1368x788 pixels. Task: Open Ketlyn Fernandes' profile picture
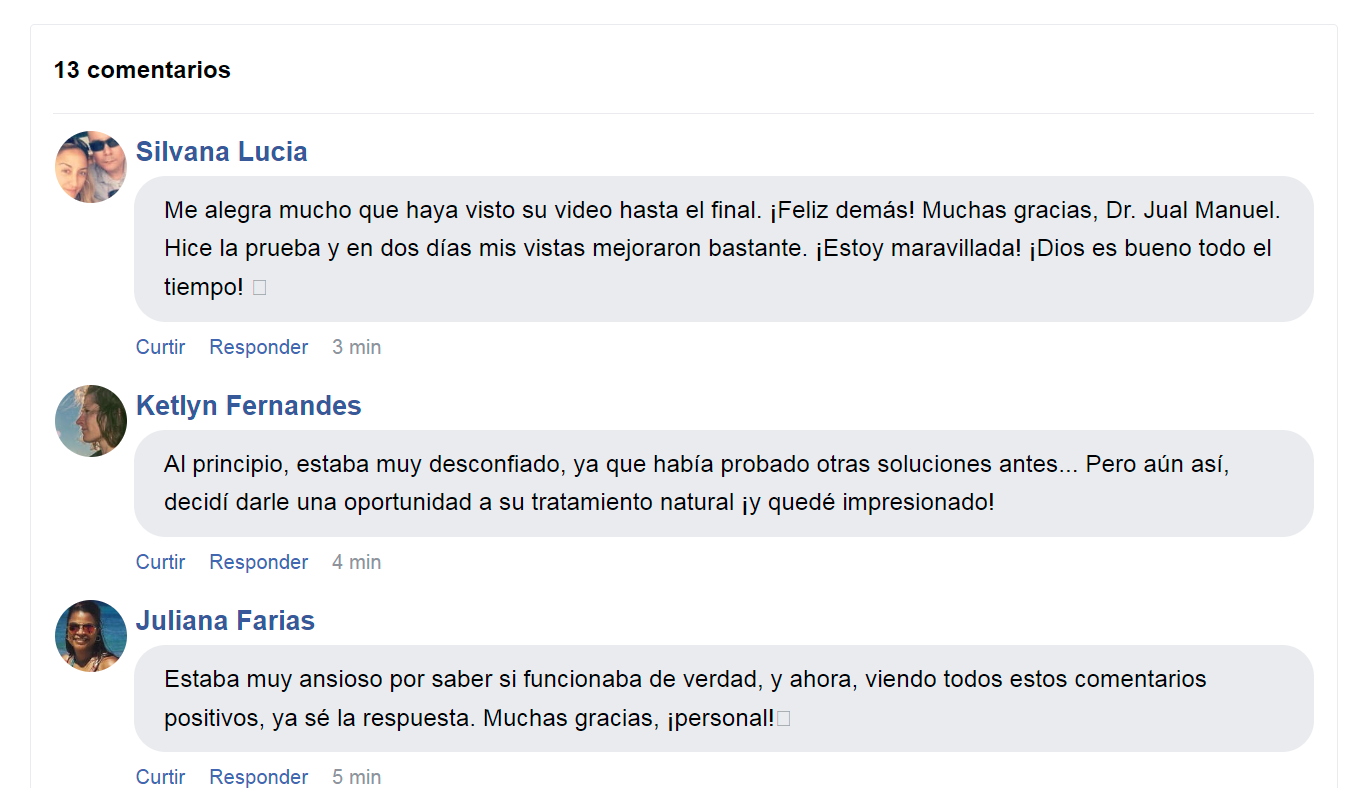pos(91,421)
